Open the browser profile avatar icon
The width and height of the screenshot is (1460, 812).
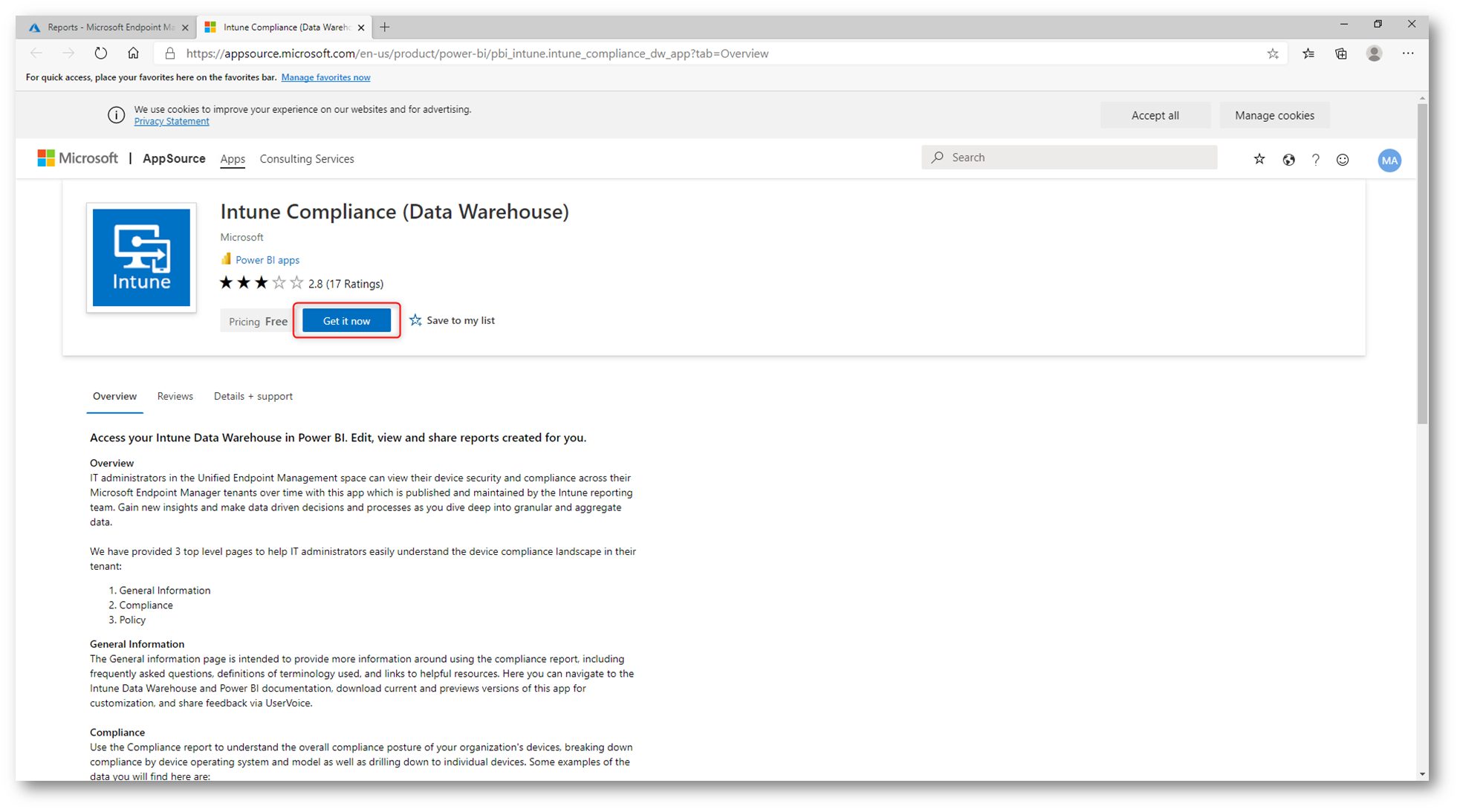[x=1375, y=53]
